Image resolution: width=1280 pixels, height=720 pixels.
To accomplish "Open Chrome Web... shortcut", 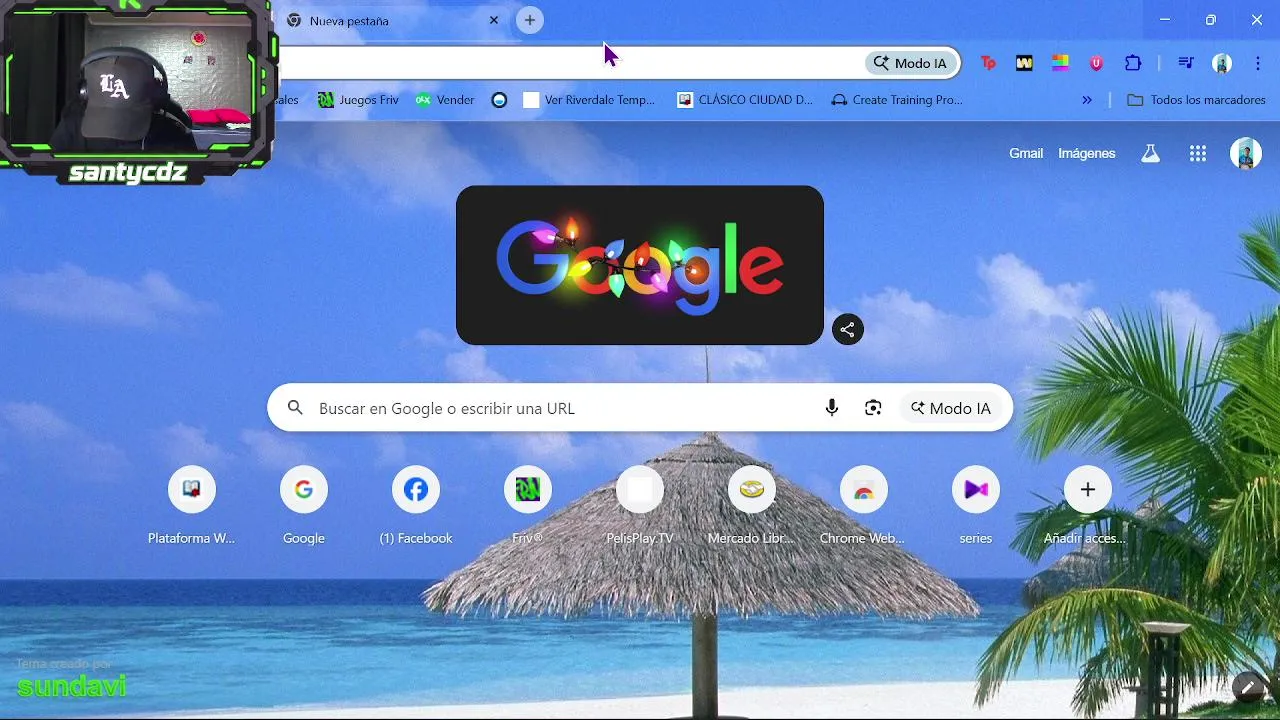I will click(864, 505).
